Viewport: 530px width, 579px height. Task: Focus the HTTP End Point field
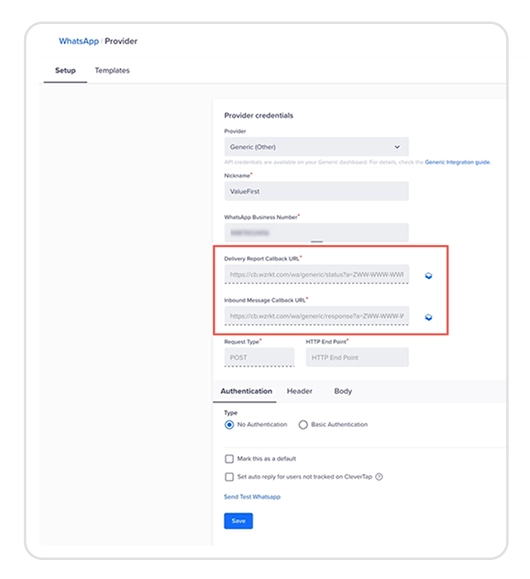(357, 357)
